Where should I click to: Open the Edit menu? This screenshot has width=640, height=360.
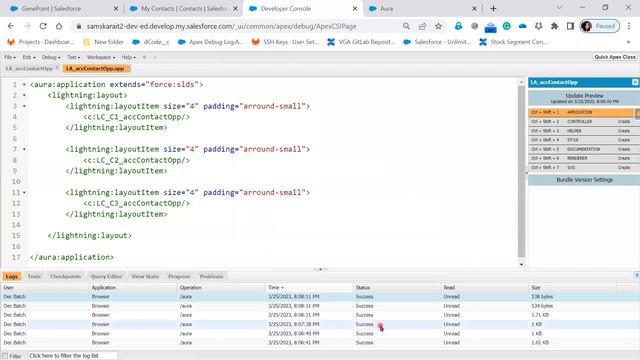pyautogui.click(x=29, y=57)
